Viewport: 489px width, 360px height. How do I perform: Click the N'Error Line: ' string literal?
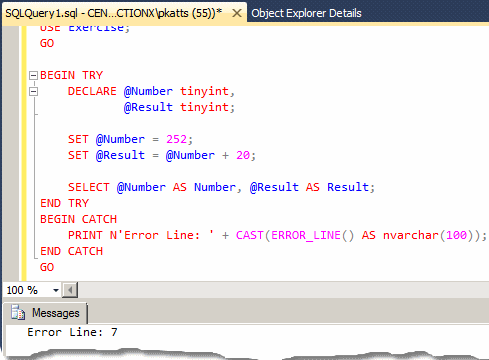[162, 235]
